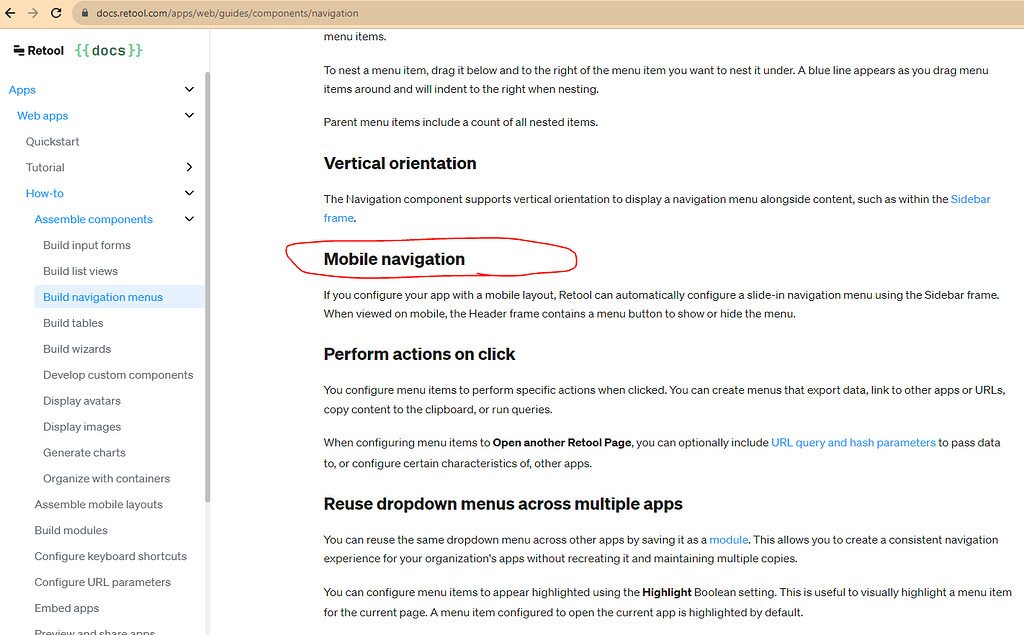
Task: Collapse the Assemble components chevron
Action: 190,220
